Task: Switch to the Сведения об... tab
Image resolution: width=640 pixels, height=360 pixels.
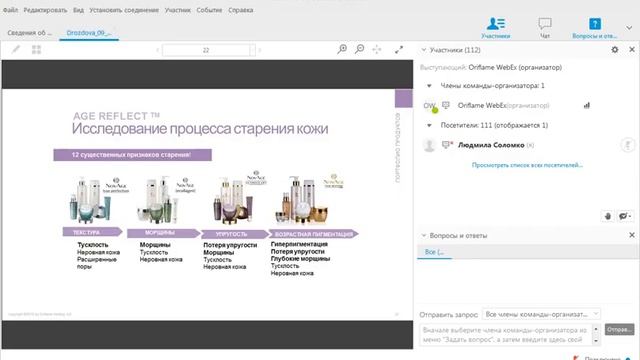Action: tap(29, 33)
